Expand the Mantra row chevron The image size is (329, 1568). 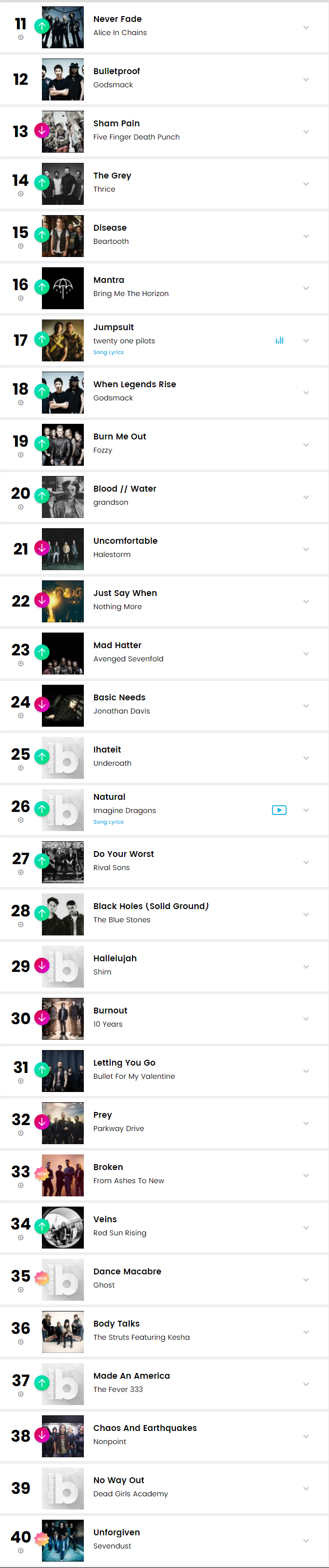306,289
